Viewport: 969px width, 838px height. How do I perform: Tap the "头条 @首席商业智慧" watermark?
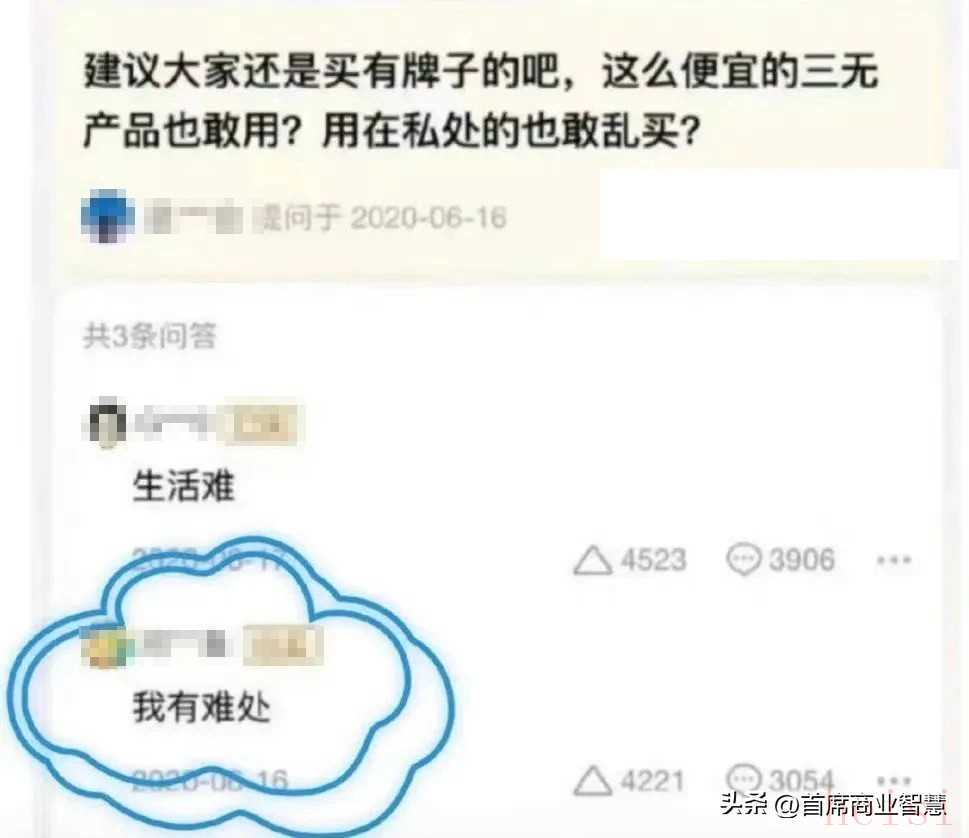click(834, 805)
